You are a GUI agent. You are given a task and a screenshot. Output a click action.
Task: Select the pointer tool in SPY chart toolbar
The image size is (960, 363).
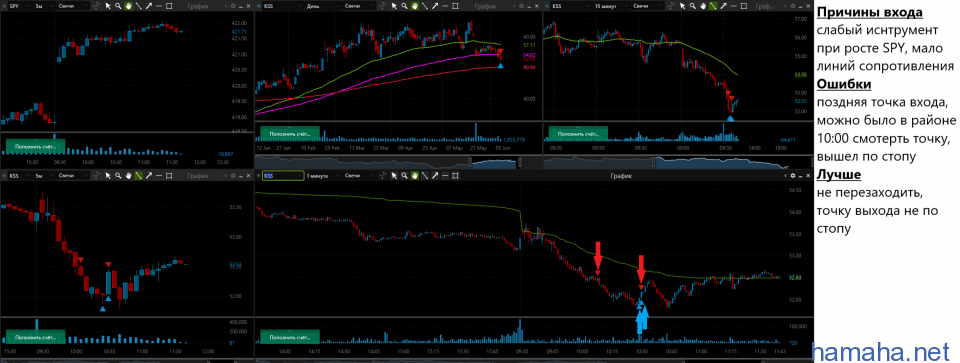click(x=108, y=6)
